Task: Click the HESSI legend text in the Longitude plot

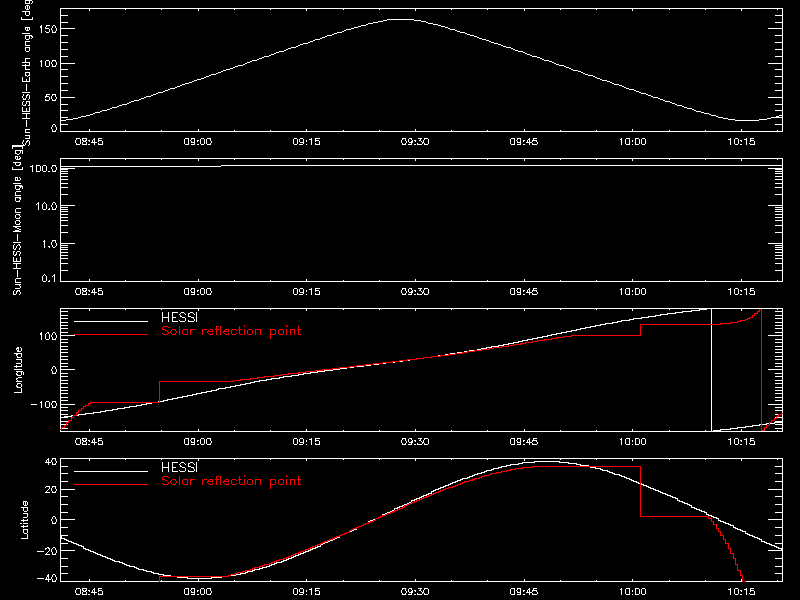Action: coord(179,317)
